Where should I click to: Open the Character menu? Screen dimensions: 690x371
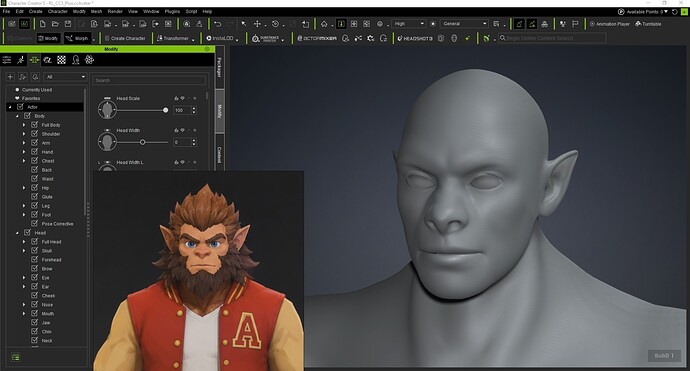[58, 11]
